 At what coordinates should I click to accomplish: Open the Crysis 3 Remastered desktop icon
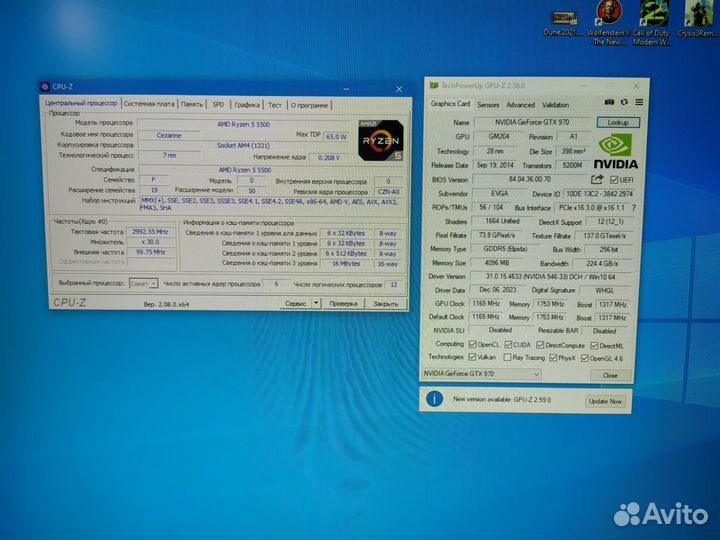tap(698, 19)
